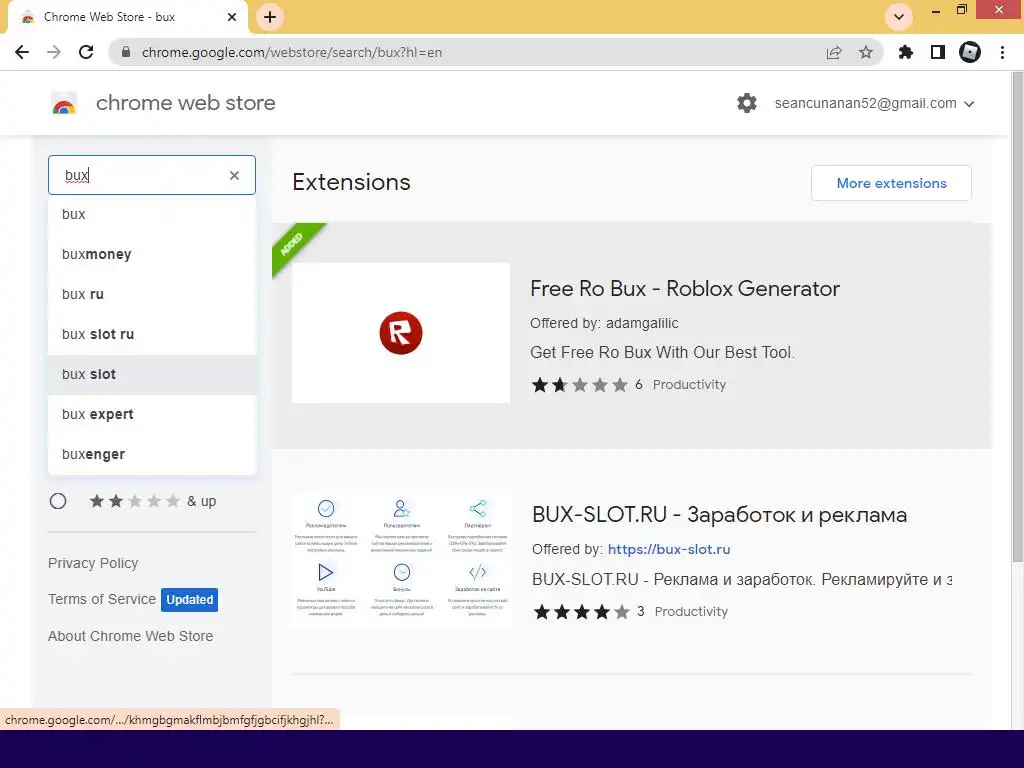Screen dimensions: 1024x768
Task: Go back to the previous page
Action: click(x=22, y=52)
